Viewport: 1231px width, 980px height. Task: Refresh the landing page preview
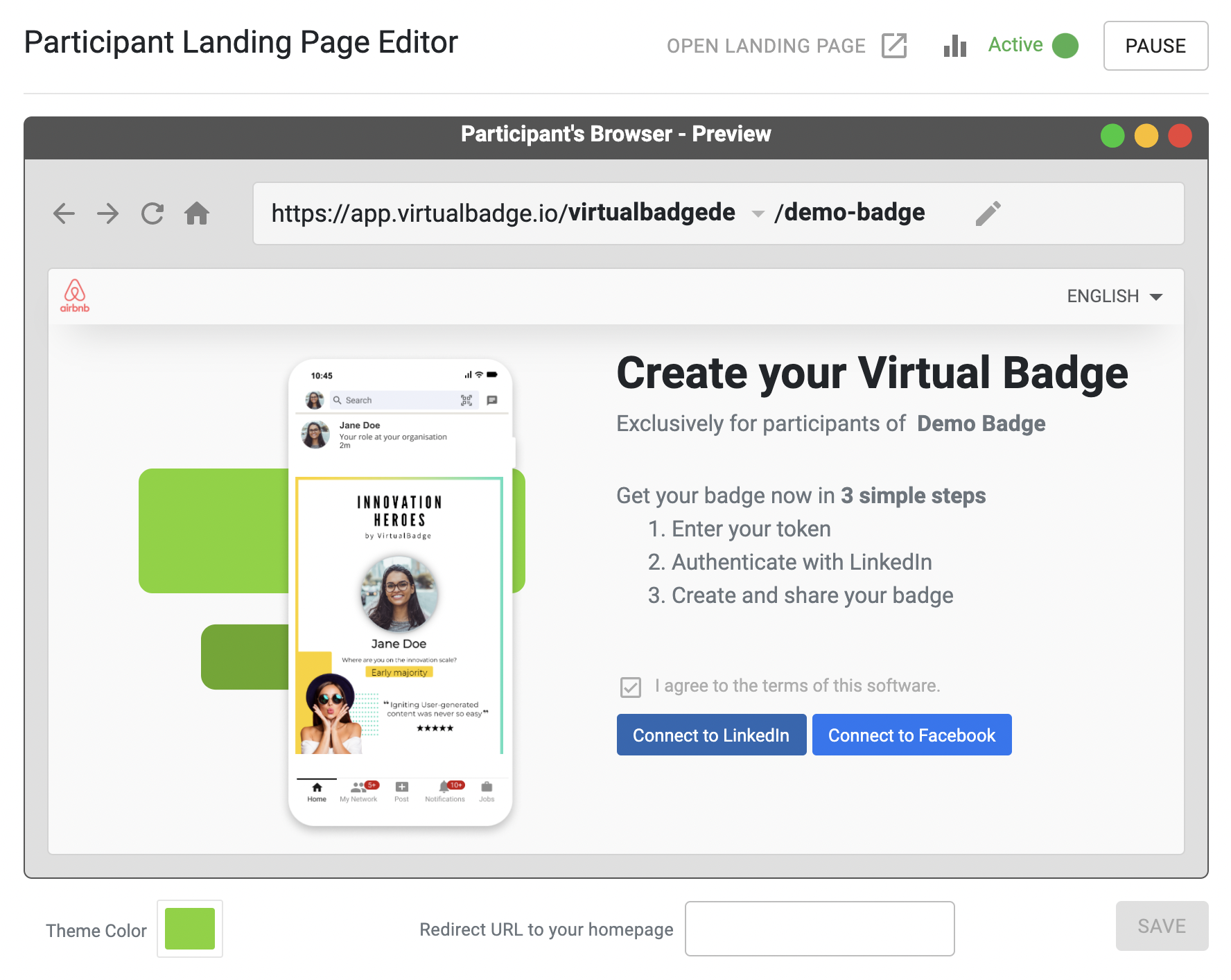click(151, 213)
